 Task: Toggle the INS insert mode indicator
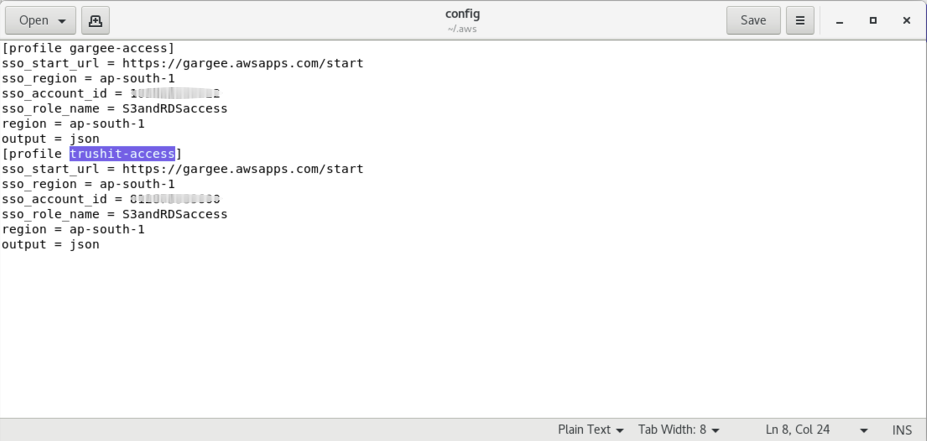tap(902, 430)
